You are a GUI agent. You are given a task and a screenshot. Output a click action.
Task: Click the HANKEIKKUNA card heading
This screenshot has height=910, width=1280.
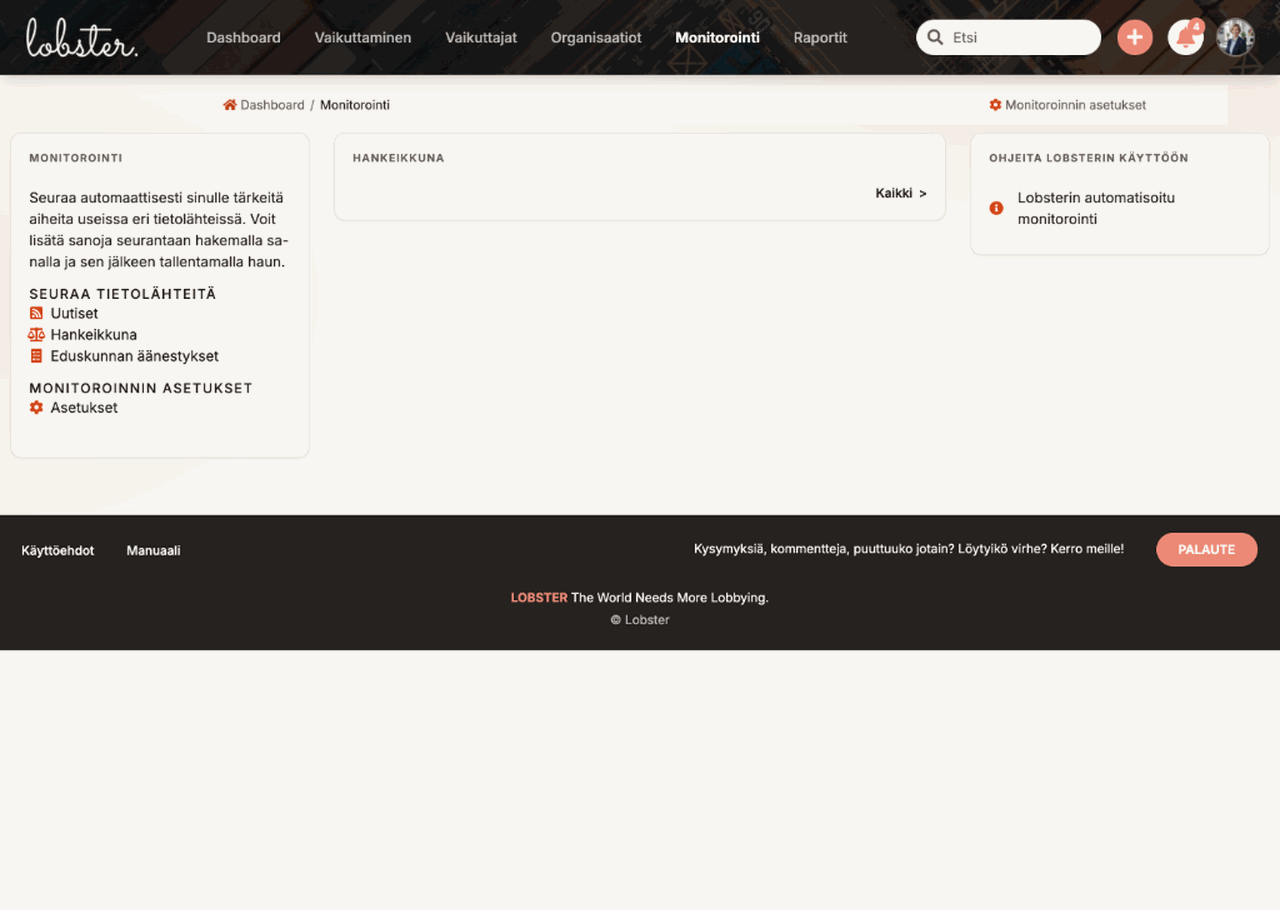(398, 158)
